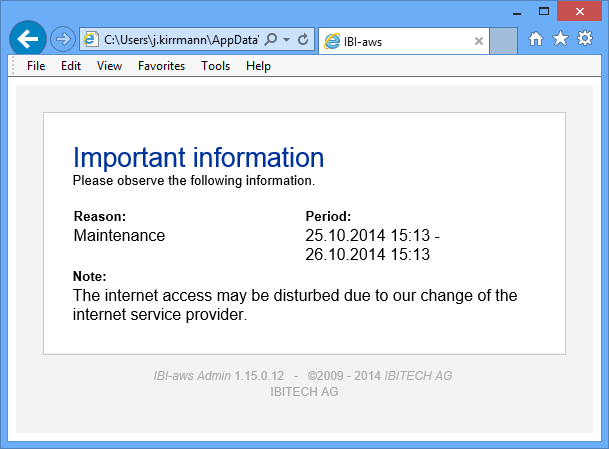This screenshot has height=449, width=609.
Task: Open the Favorites menu
Action: [161, 66]
